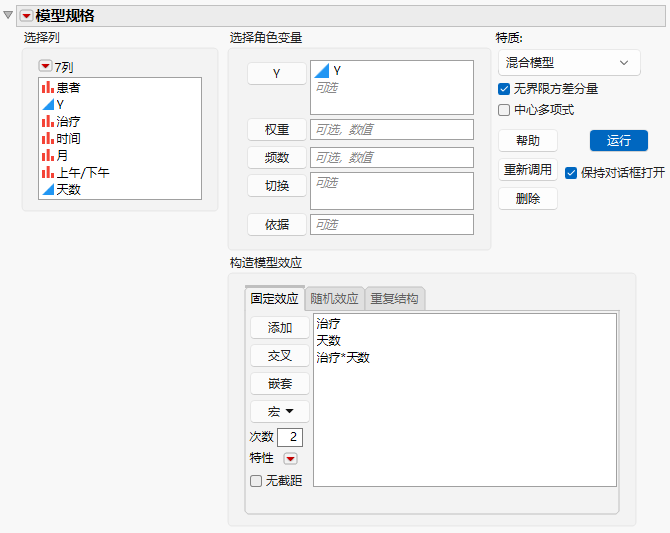This screenshot has width=670, height=533.
Task: Select the 治疗 column in column list
Action: click(x=68, y=122)
